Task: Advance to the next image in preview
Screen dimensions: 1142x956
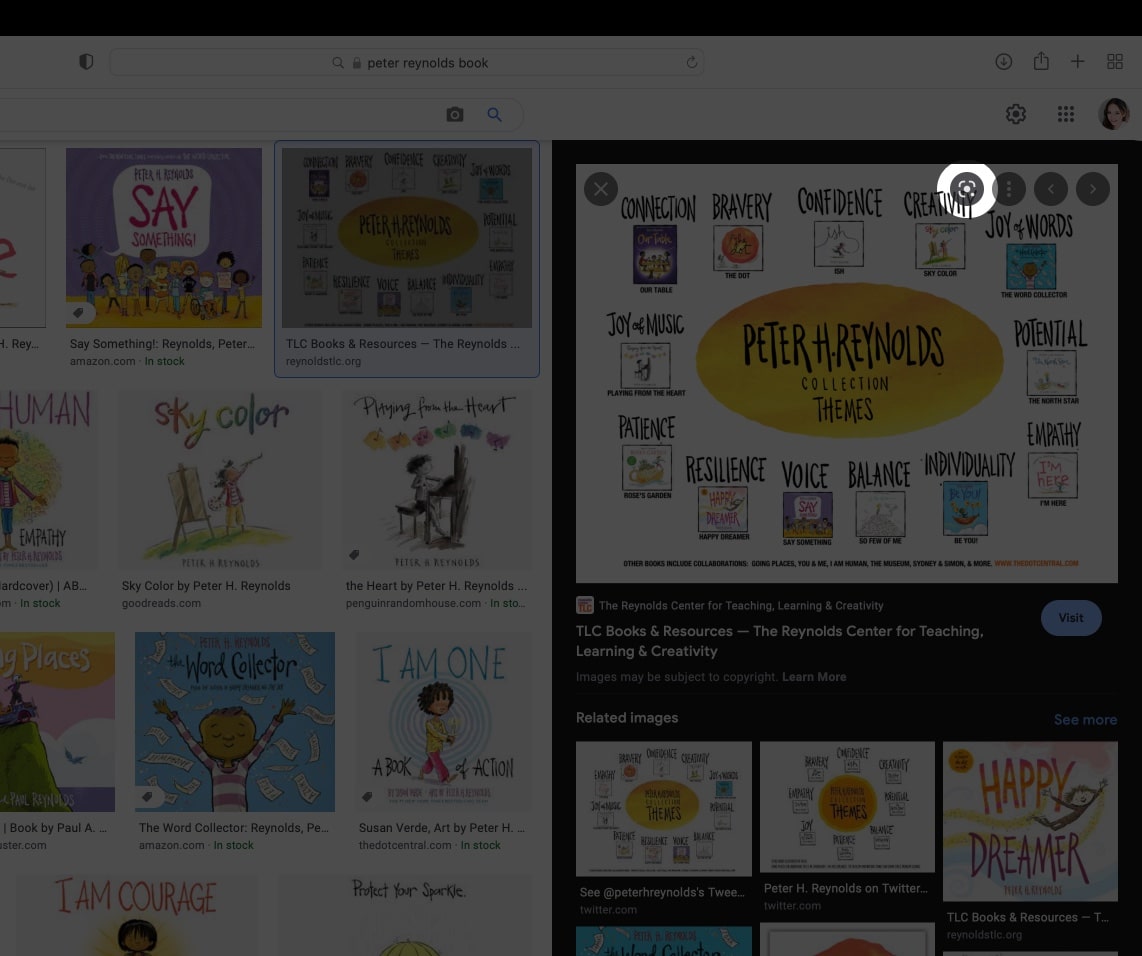Action: pos(1093,189)
